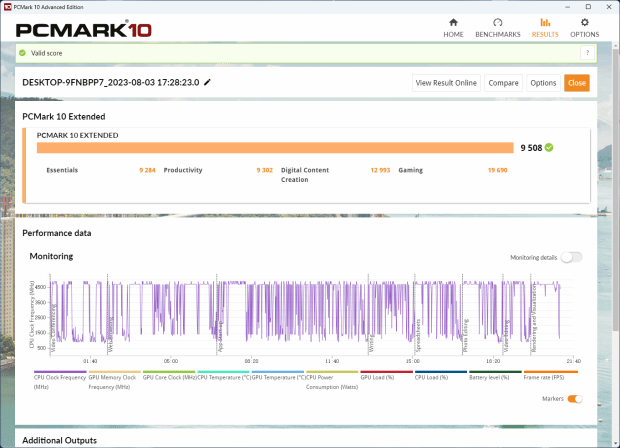Click the PCMark 10 Extended score bar
The height and width of the screenshot is (448, 620).
pyautogui.click(x=275, y=147)
